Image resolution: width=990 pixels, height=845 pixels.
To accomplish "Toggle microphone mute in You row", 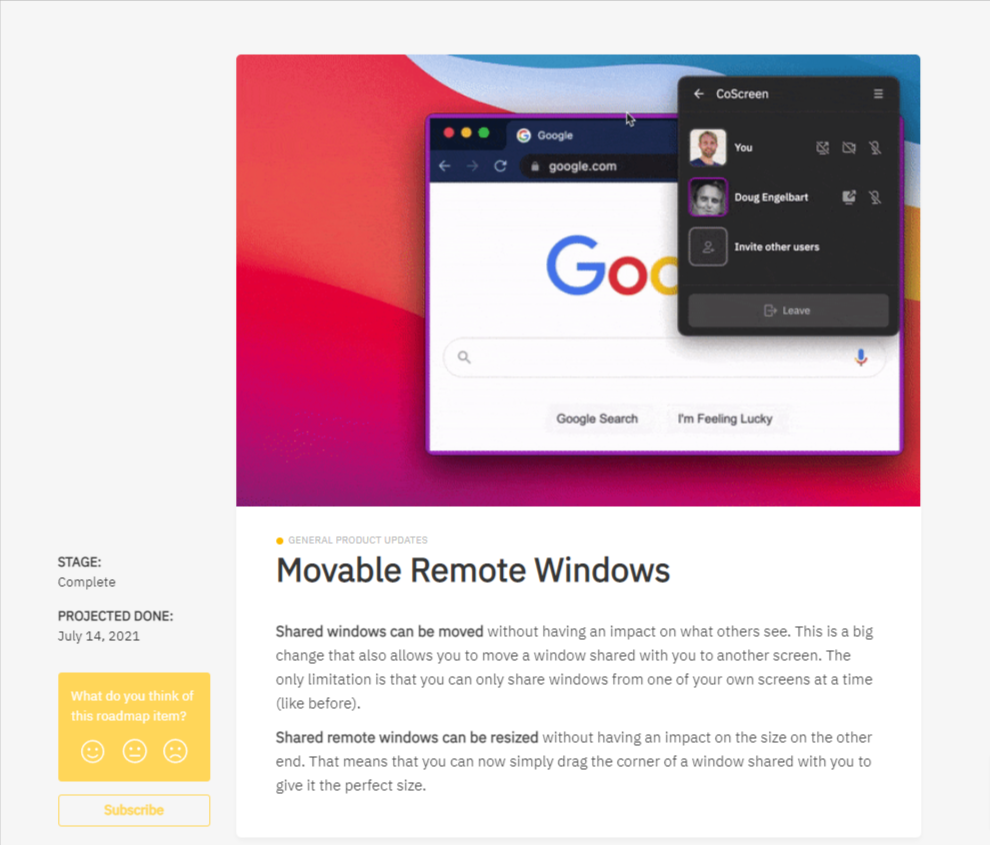I will 874,148.
